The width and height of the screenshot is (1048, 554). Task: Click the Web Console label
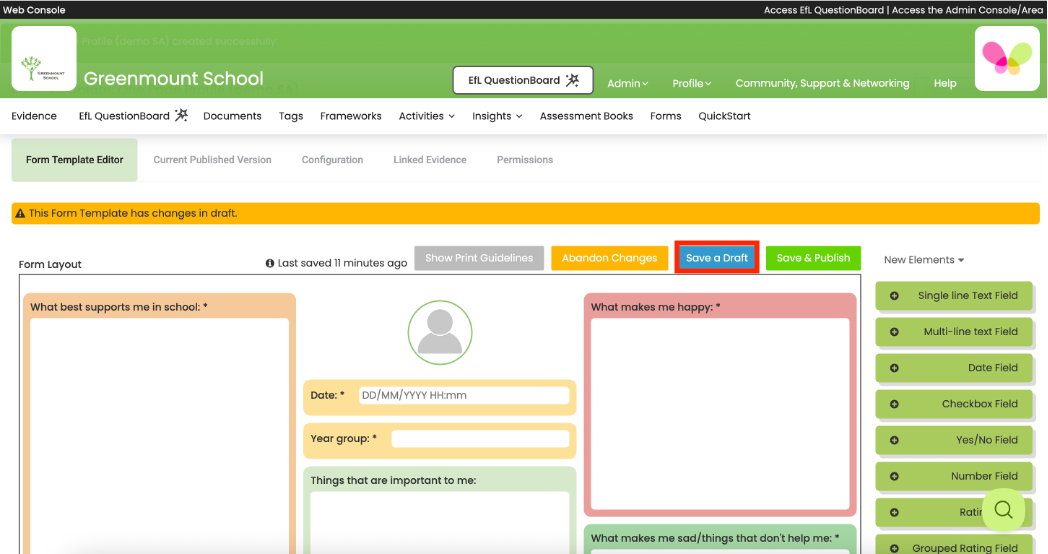pos(34,10)
